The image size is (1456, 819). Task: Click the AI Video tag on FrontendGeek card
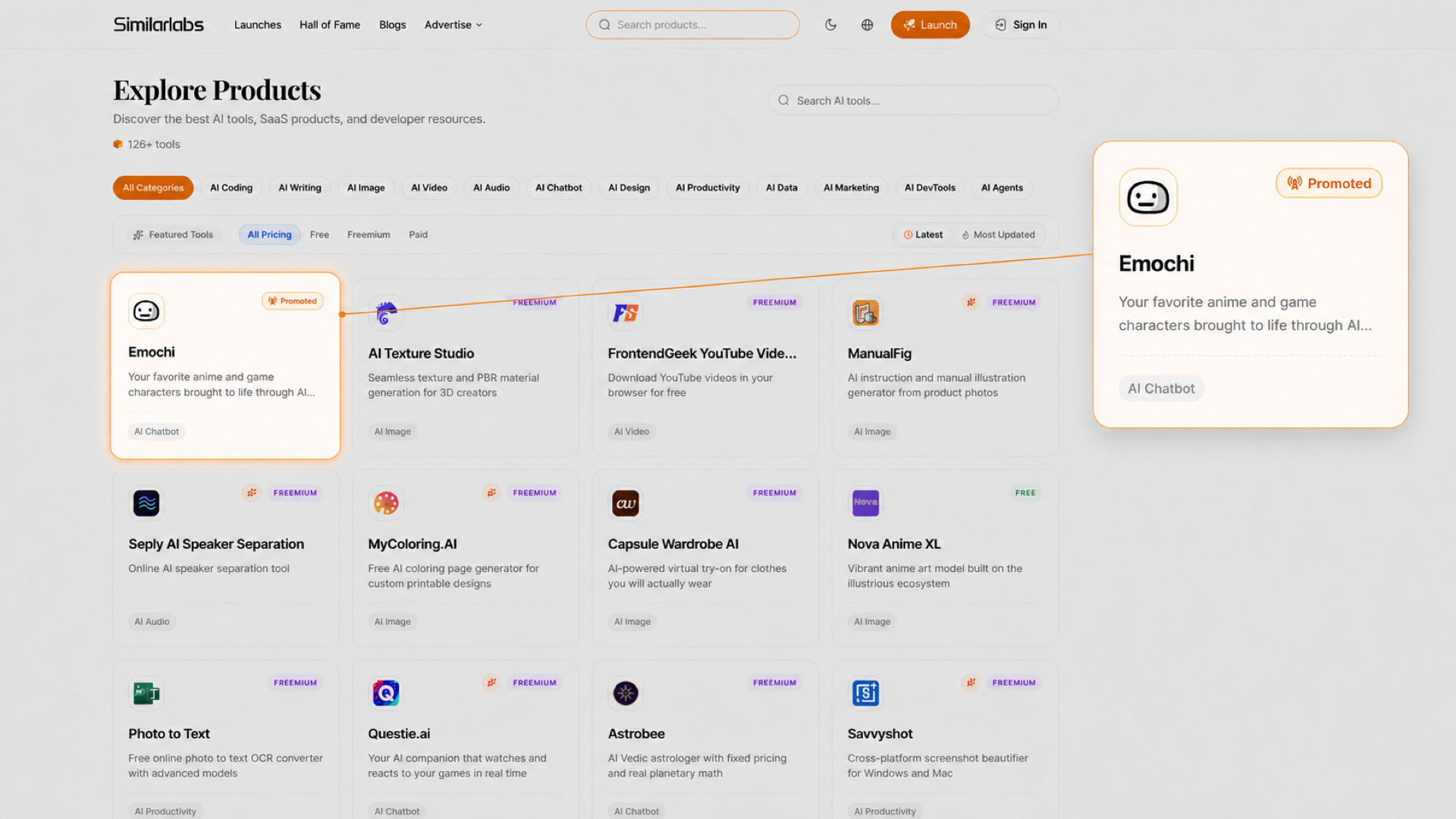click(x=632, y=431)
